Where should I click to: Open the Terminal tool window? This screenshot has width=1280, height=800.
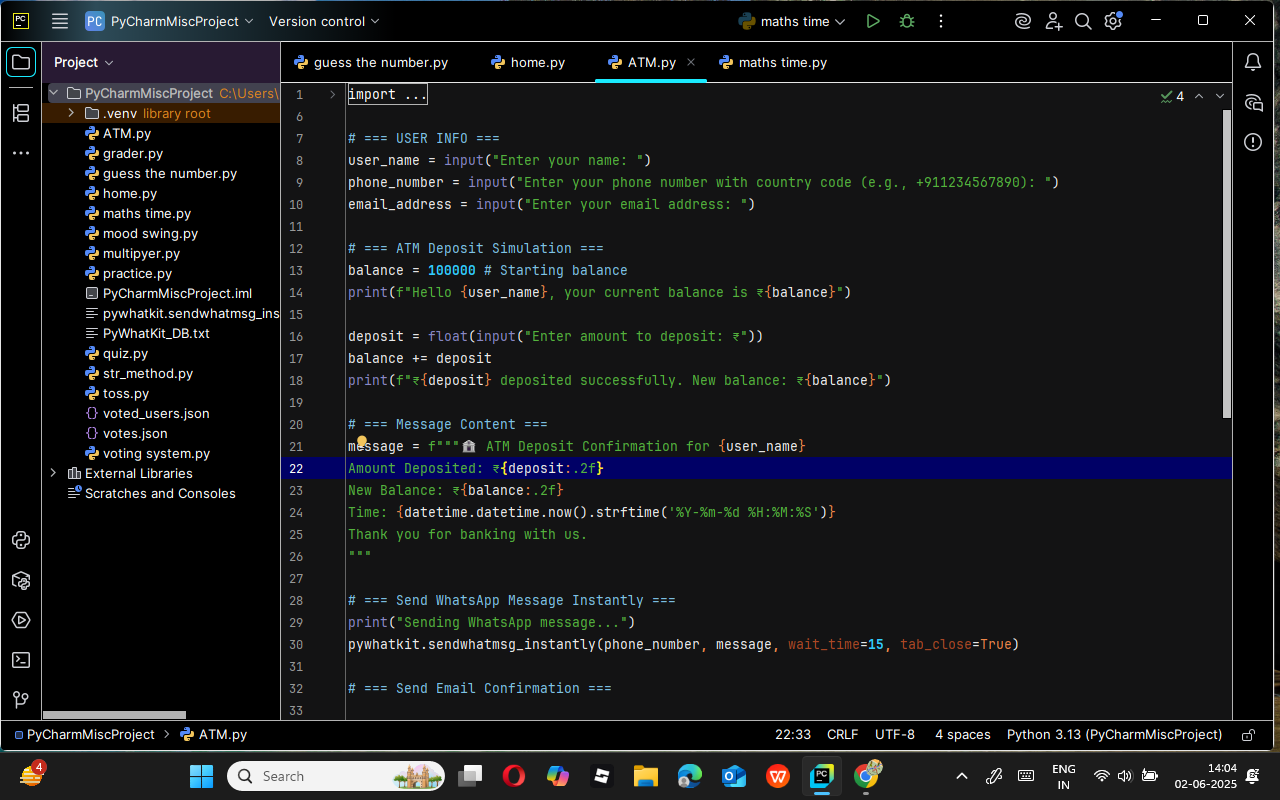(21, 660)
